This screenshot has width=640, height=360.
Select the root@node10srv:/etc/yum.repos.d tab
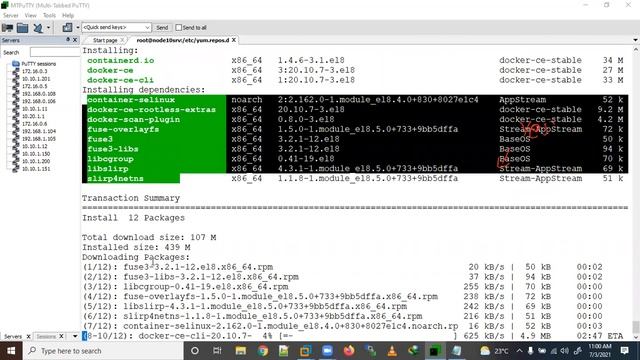[x=182, y=40]
